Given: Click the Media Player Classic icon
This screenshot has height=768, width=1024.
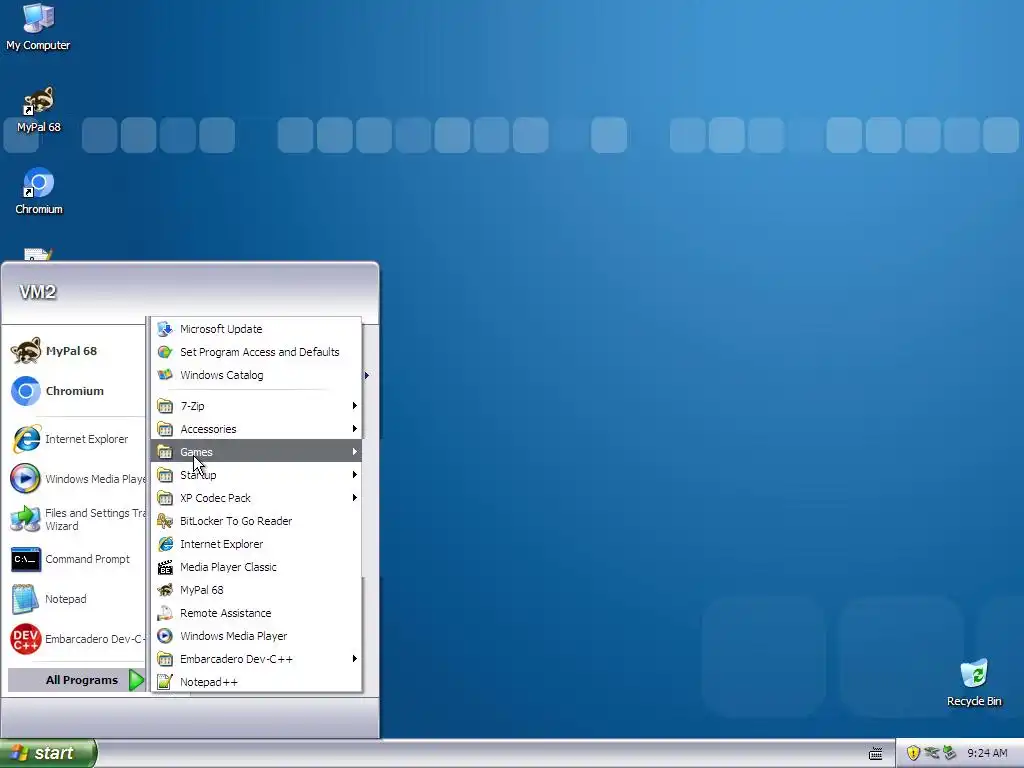Looking at the screenshot, I should click(165, 567).
